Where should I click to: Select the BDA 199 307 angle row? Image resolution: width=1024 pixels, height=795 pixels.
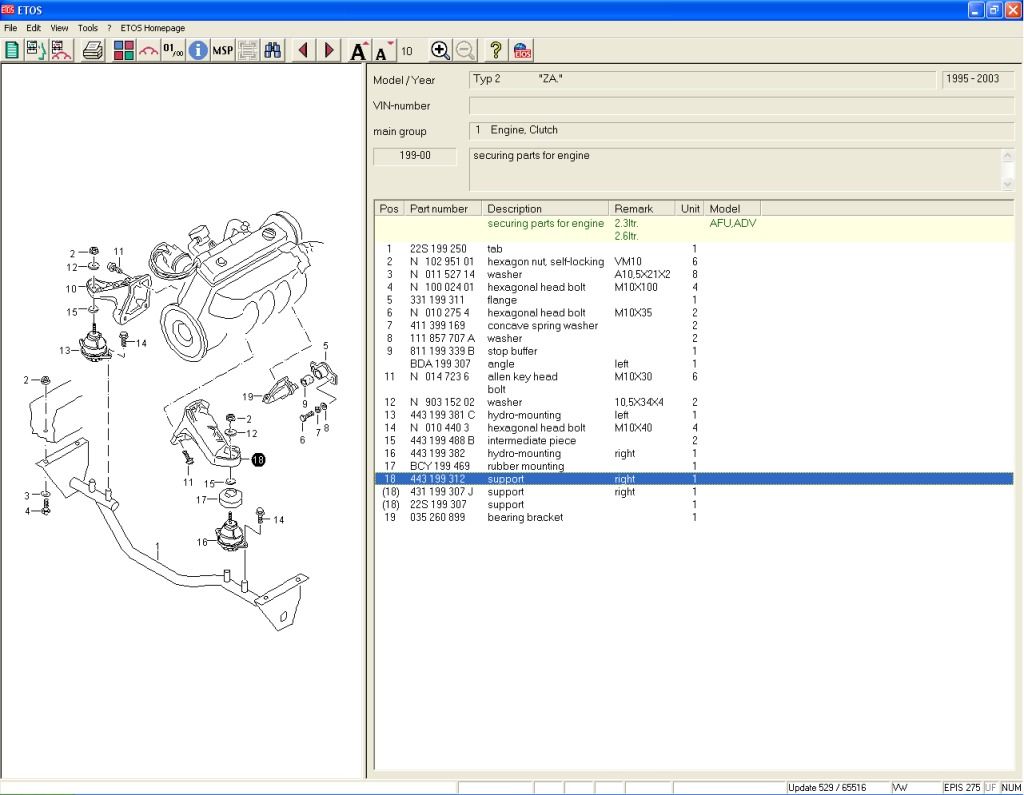[694, 364]
